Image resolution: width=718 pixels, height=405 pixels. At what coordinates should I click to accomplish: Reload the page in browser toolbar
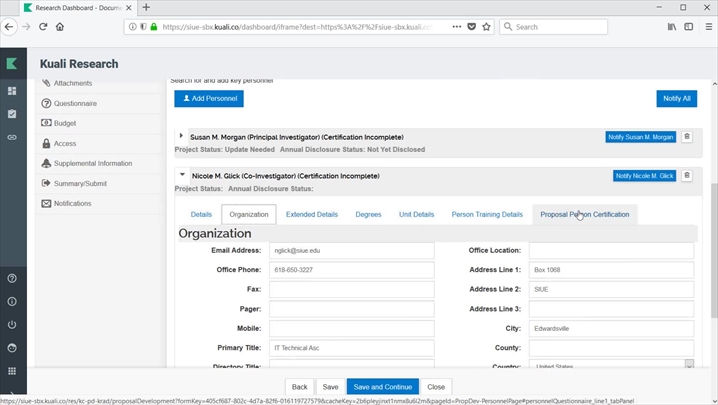(x=43, y=27)
